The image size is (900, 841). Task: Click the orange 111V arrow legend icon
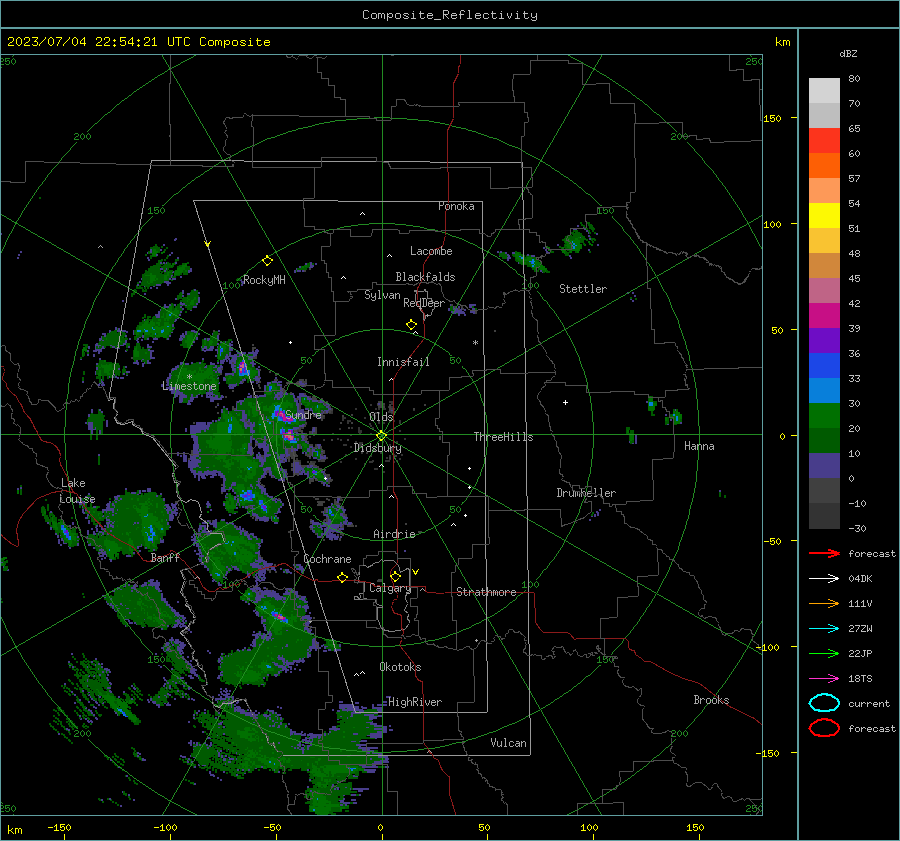(824, 603)
